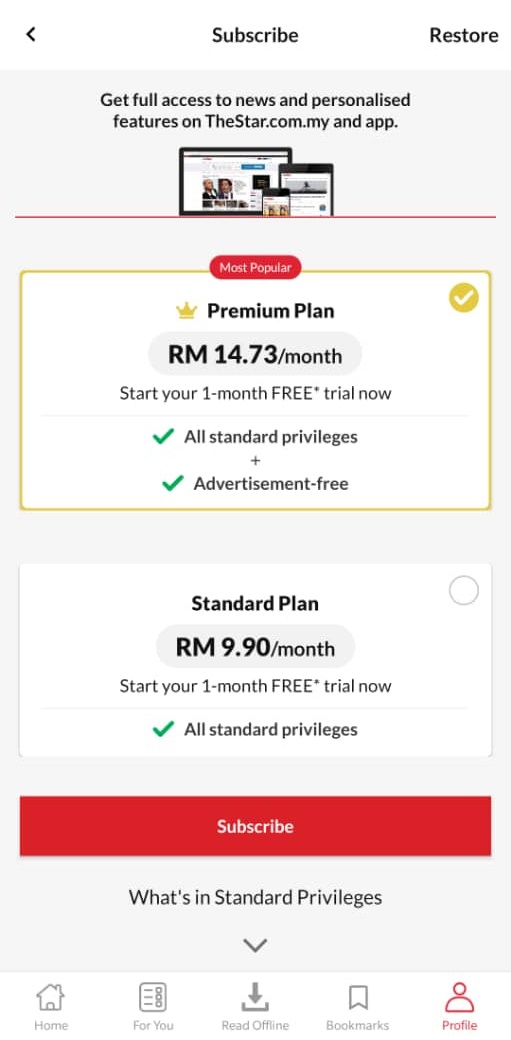Screen dimensions: 511x1040
Task: Tap the RM 9.90/month price pill
Action: click(255, 647)
